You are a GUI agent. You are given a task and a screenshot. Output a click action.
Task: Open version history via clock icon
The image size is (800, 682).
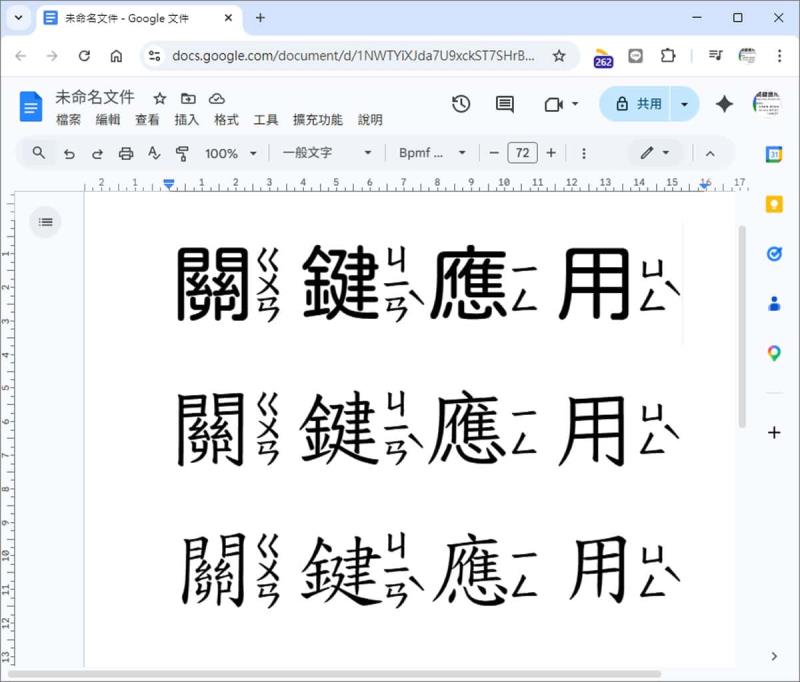point(459,104)
